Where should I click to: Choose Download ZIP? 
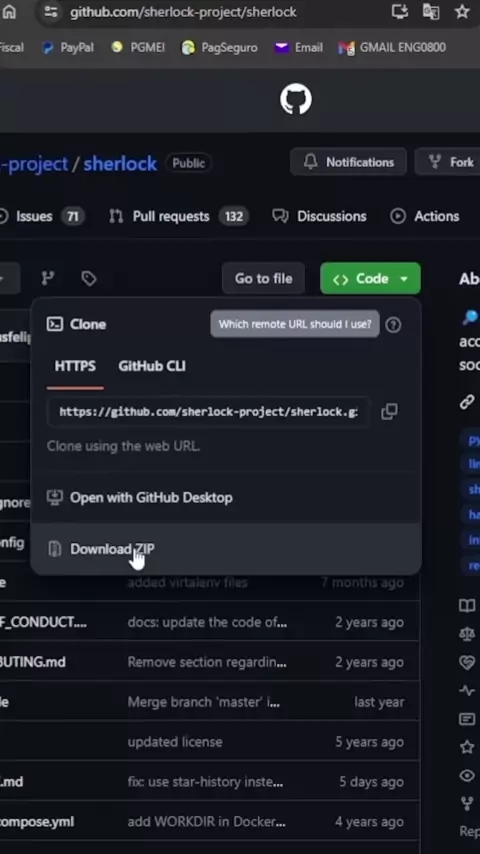226,548
